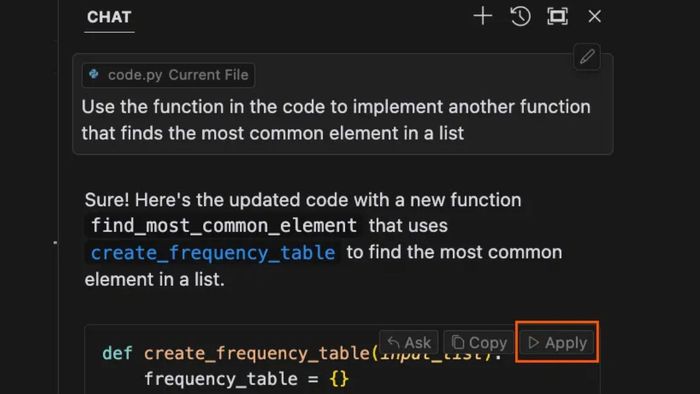This screenshot has height=394, width=700.
Task: Edit the message using pencil icon
Action: (587, 57)
